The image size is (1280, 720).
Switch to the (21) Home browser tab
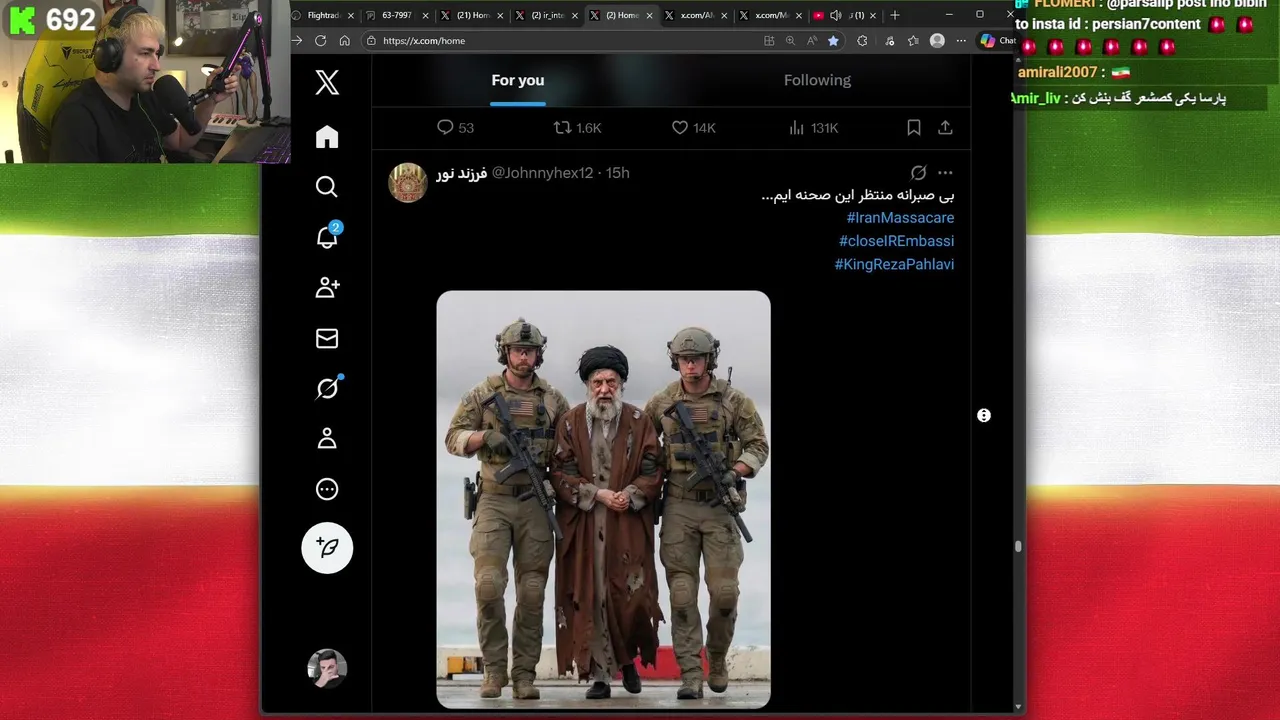pyautogui.click(x=473, y=15)
